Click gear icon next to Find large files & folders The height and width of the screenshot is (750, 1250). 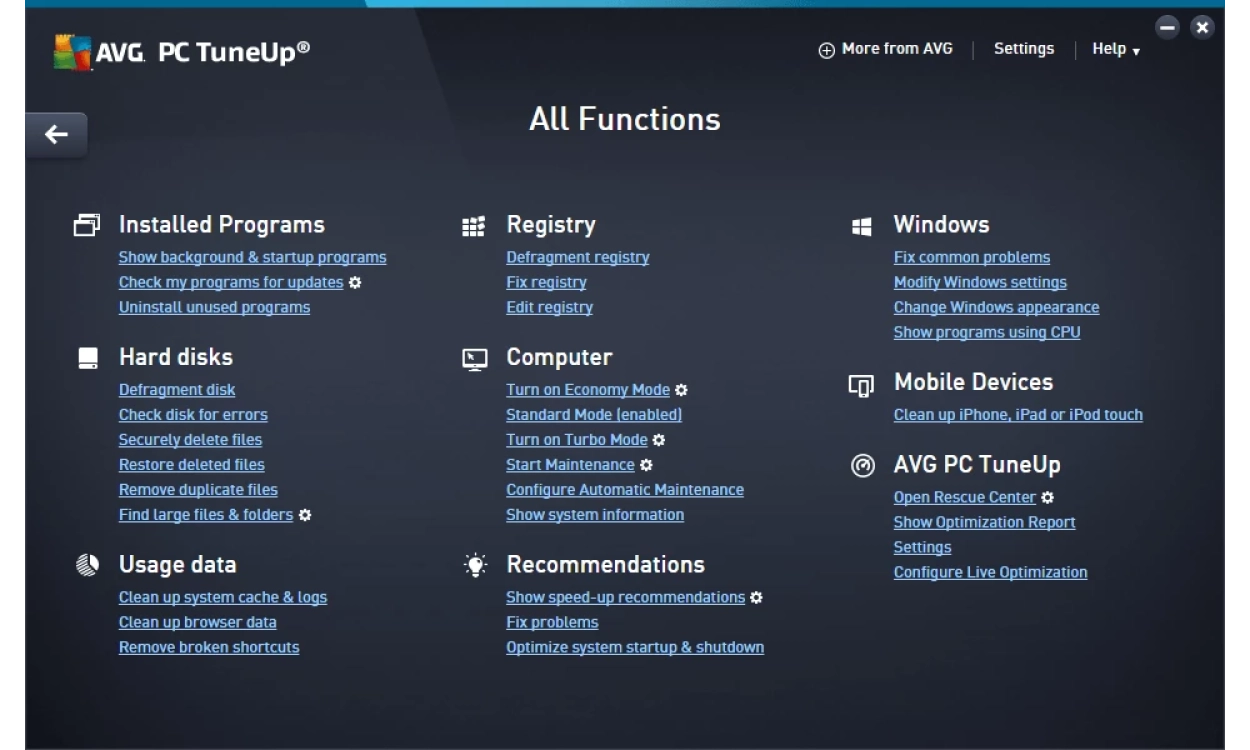point(305,515)
